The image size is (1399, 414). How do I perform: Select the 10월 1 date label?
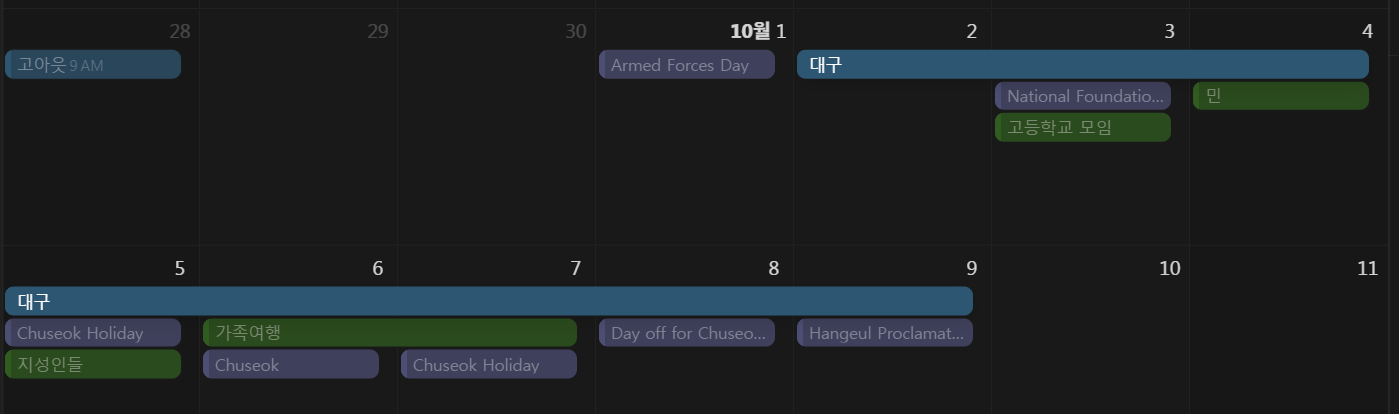click(758, 31)
